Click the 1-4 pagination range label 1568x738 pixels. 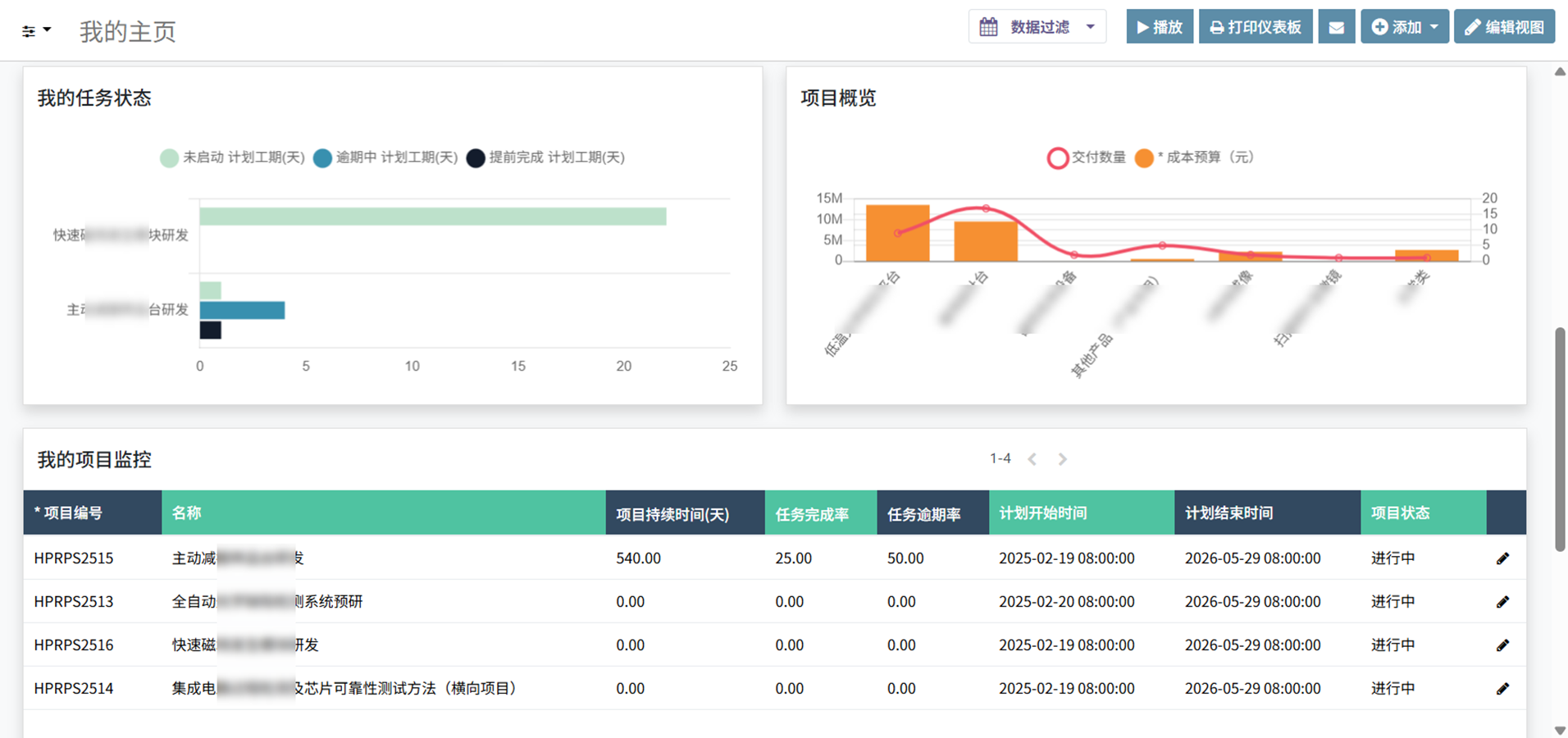1001,458
